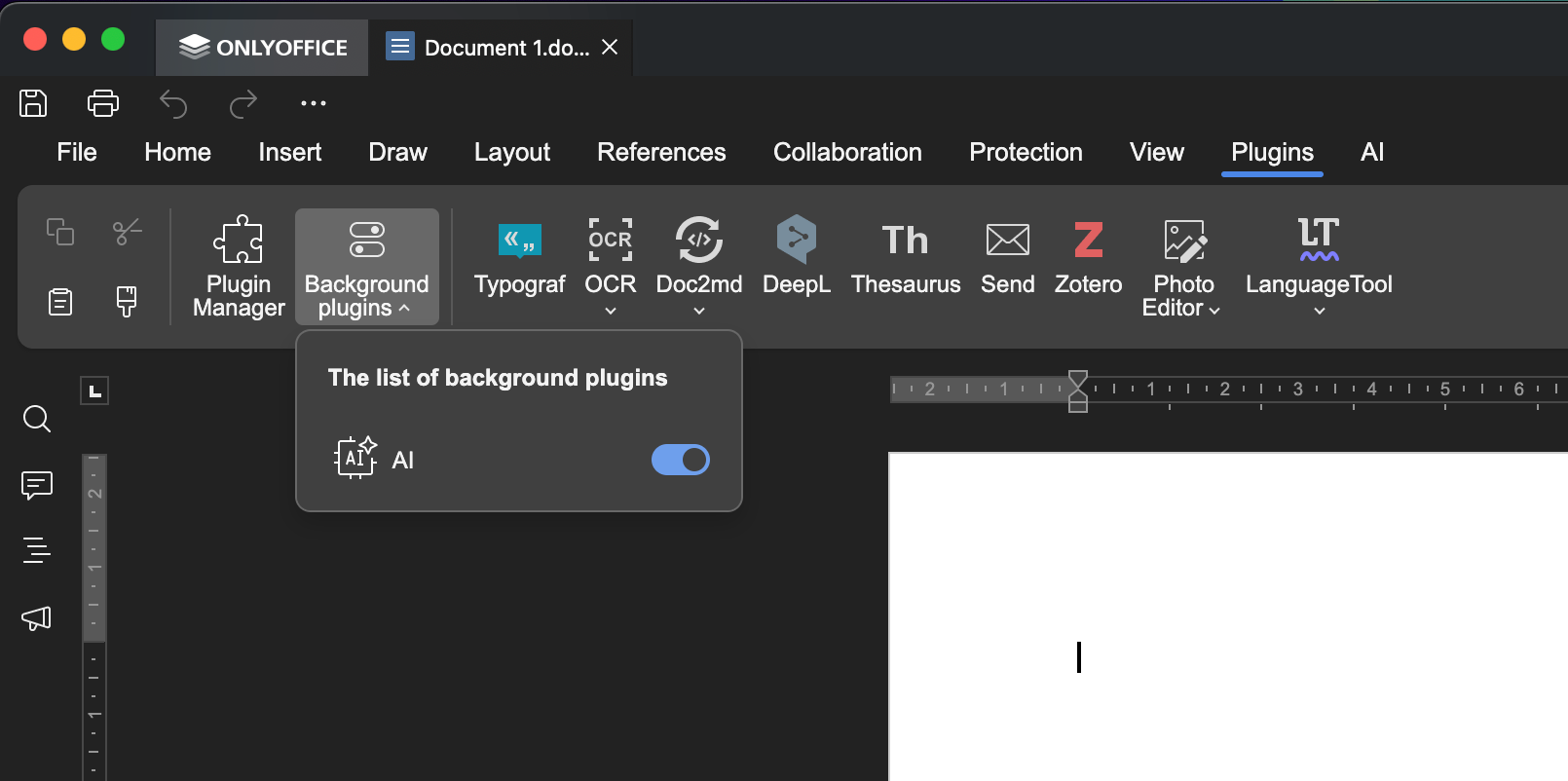
Task: Print the document using the printer icon
Action: pyautogui.click(x=103, y=103)
